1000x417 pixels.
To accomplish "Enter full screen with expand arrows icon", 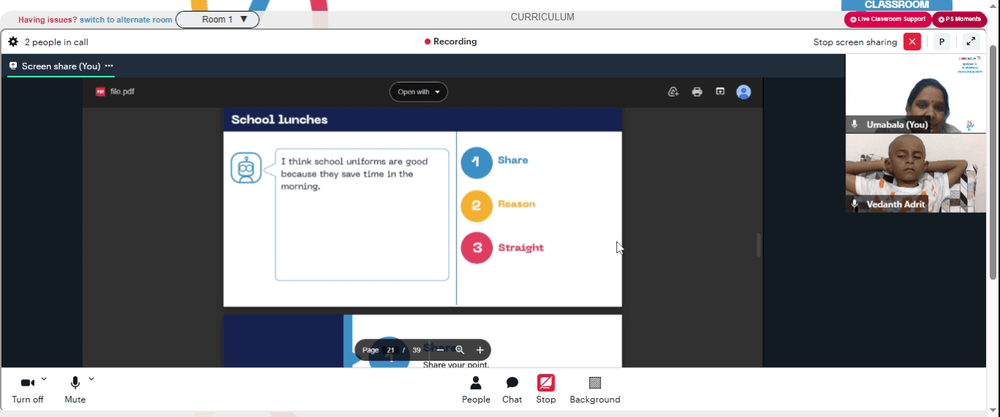I will tap(971, 42).
